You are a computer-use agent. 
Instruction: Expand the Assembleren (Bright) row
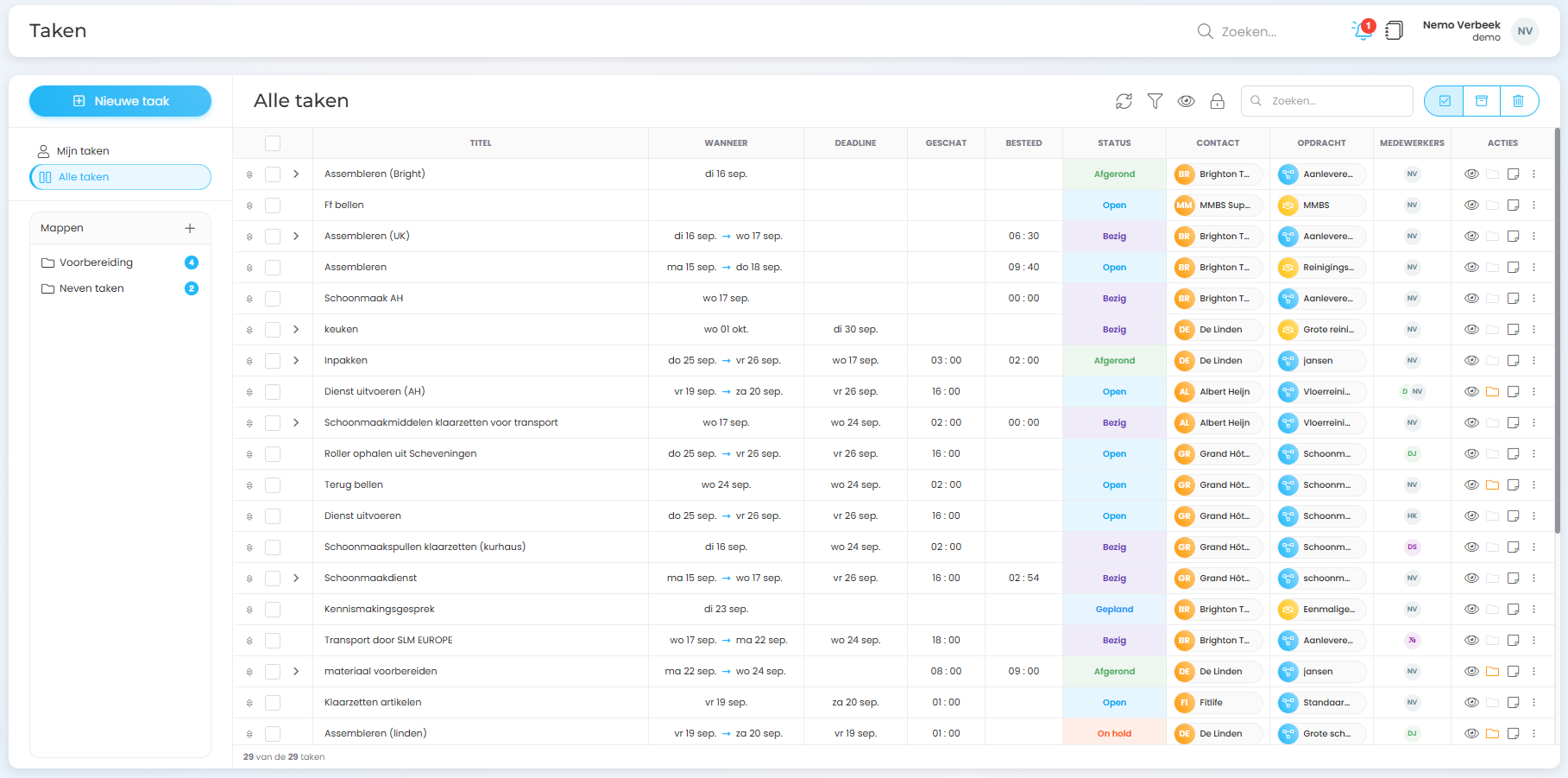click(x=296, y=174)
